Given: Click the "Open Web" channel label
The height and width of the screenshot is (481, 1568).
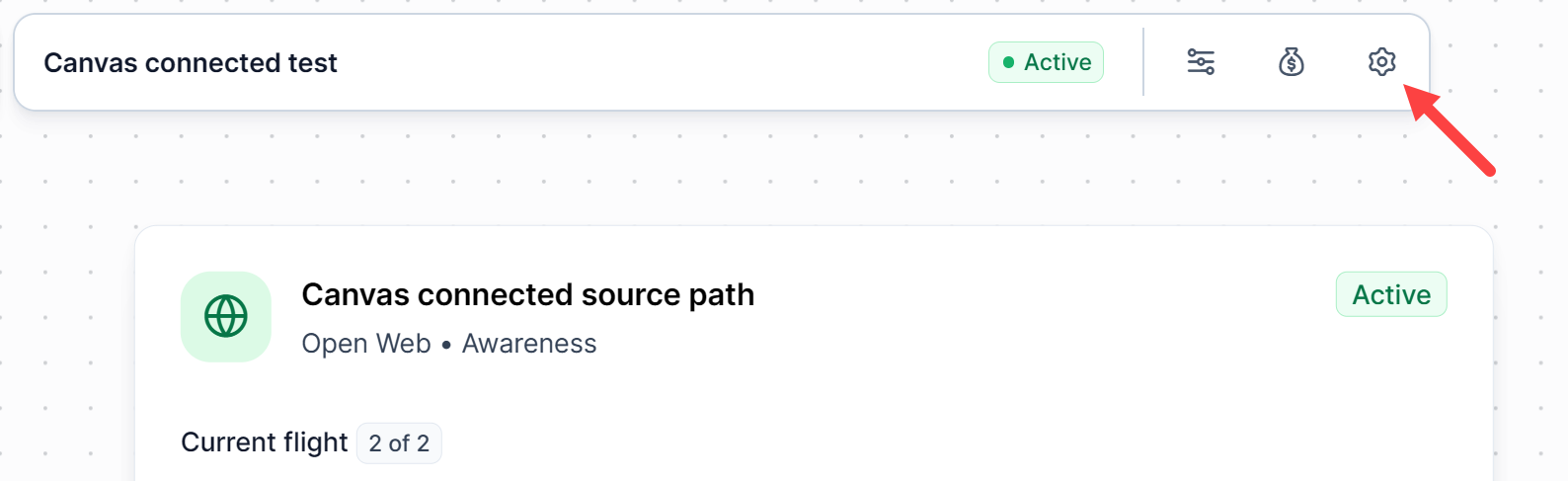Looking at the screenshot, I should point(366,344).
